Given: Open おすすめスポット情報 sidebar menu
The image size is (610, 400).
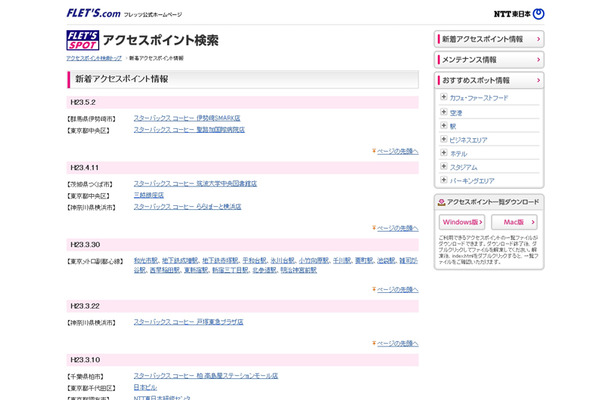Looking at the screenshot, I should [x=489, y=81].
